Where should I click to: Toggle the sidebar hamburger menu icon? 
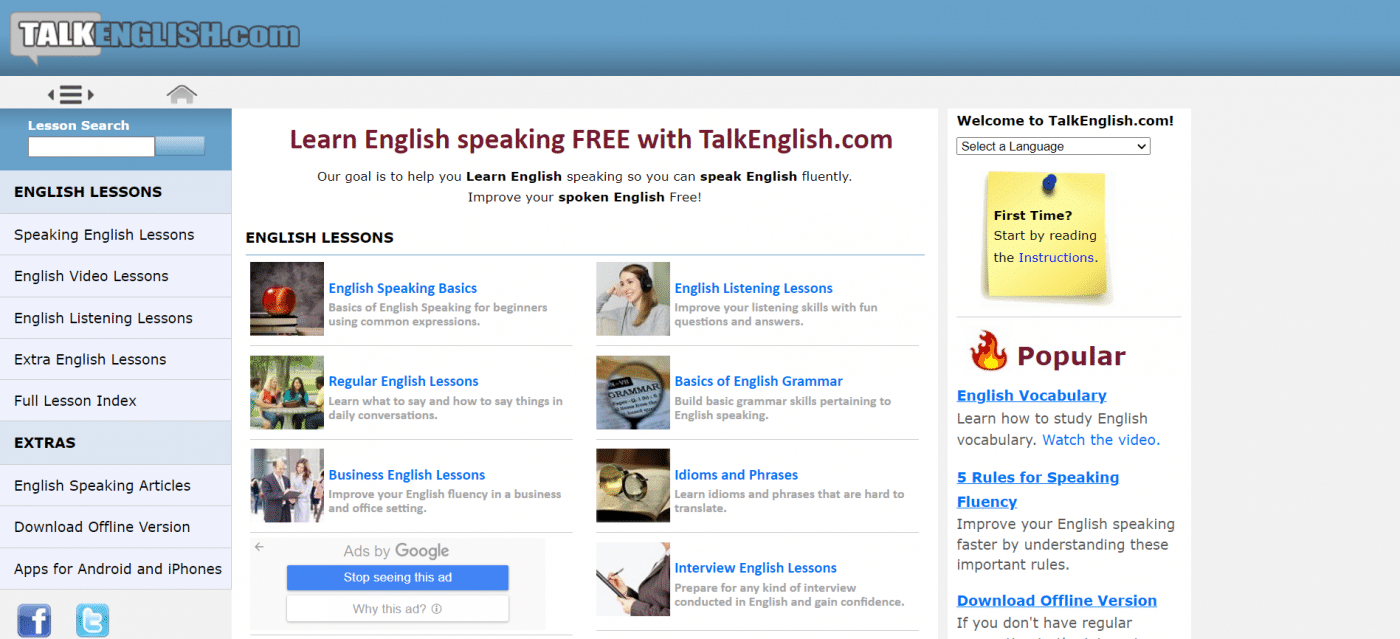point(69,93)
